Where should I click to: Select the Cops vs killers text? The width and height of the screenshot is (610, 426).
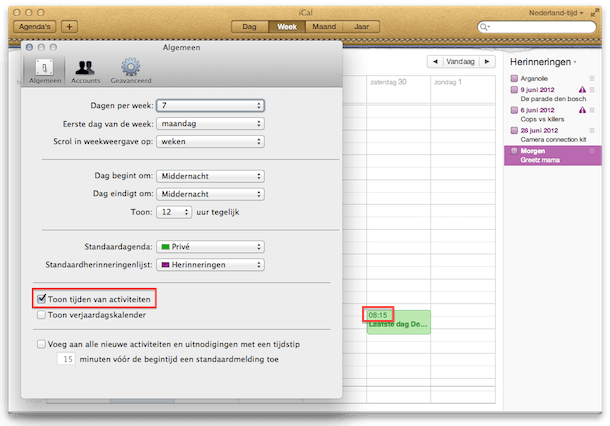[542, 119]
